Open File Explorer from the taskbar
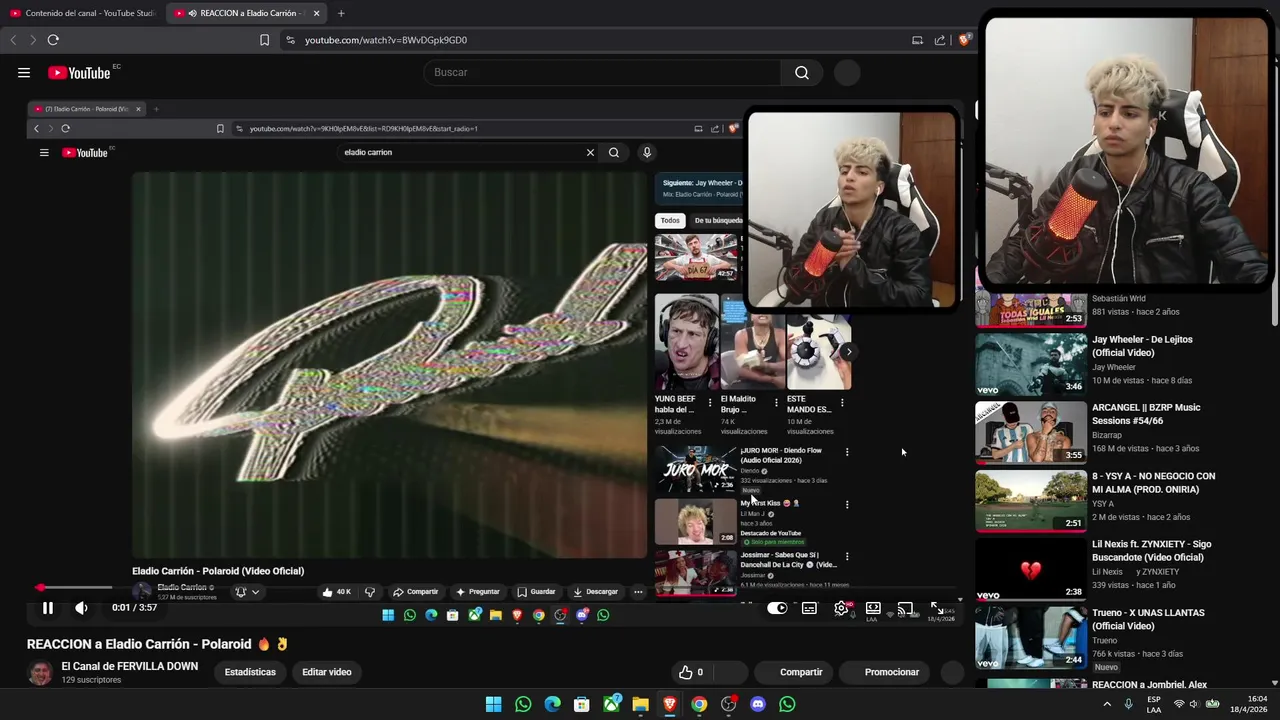 tap(640, 704)
